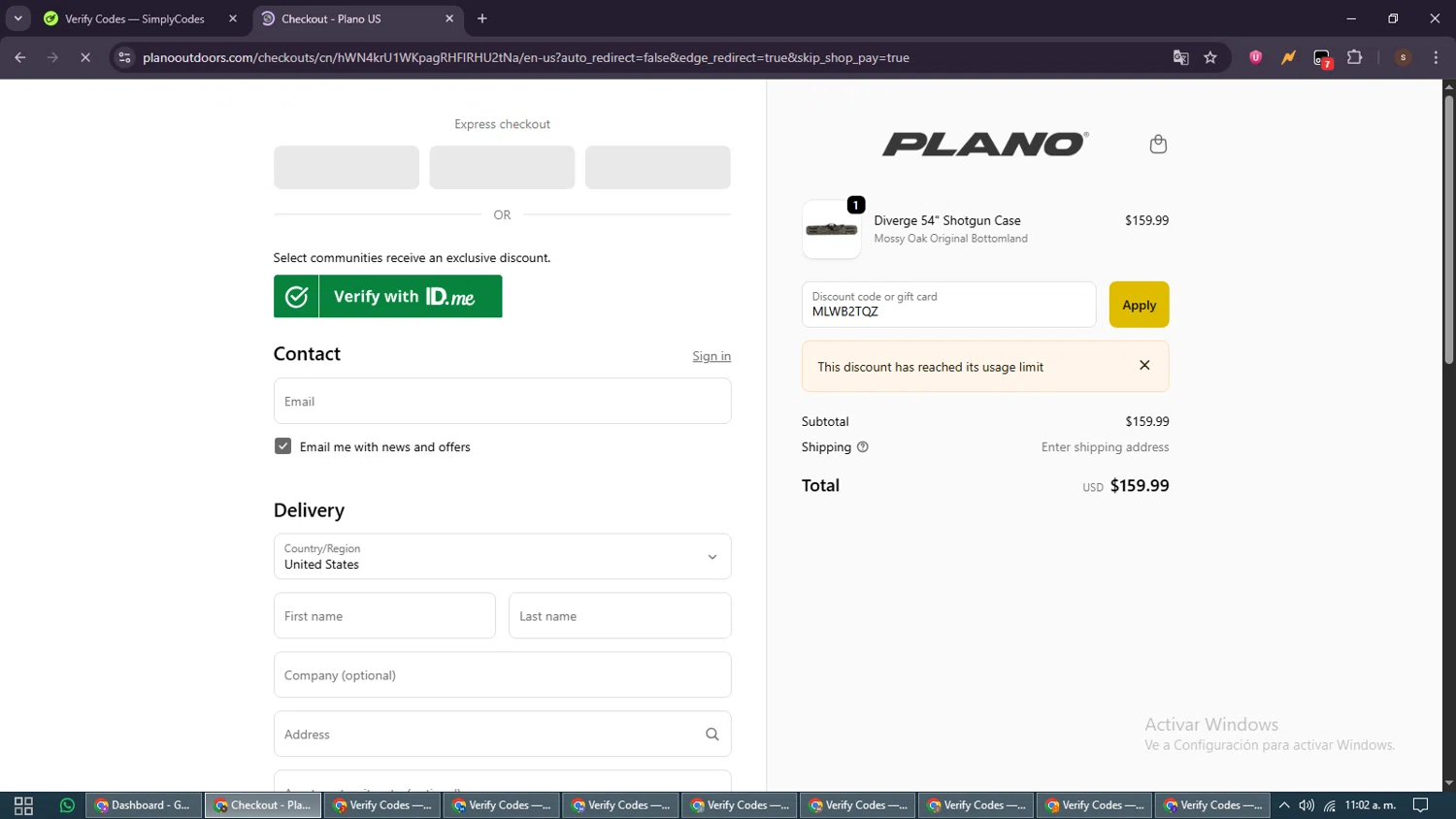Open the Extensions puzzle piece menu
Screen dimensions: 1456x819
(1355, 58)
